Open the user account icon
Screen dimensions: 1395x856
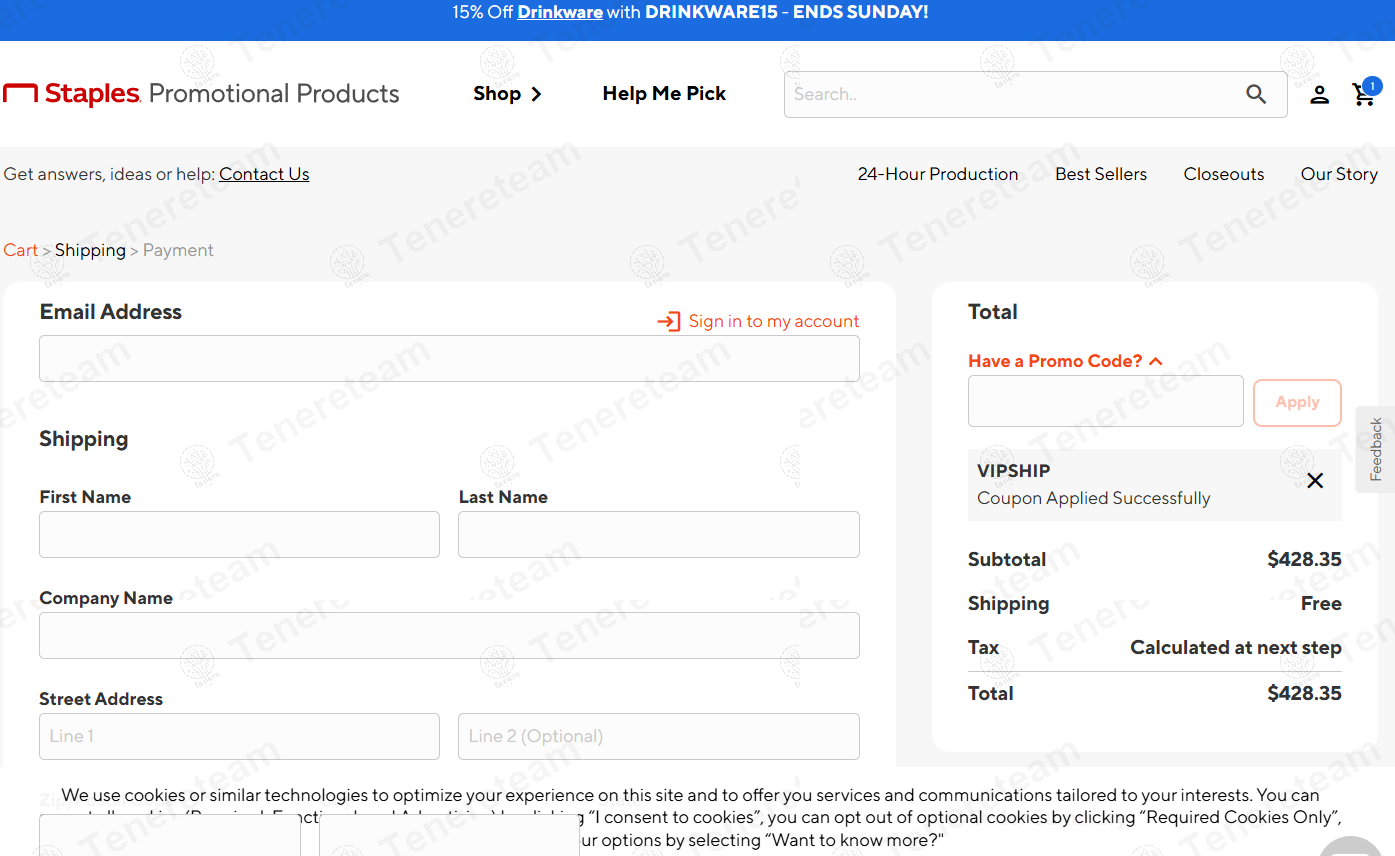coord(1319,95)
